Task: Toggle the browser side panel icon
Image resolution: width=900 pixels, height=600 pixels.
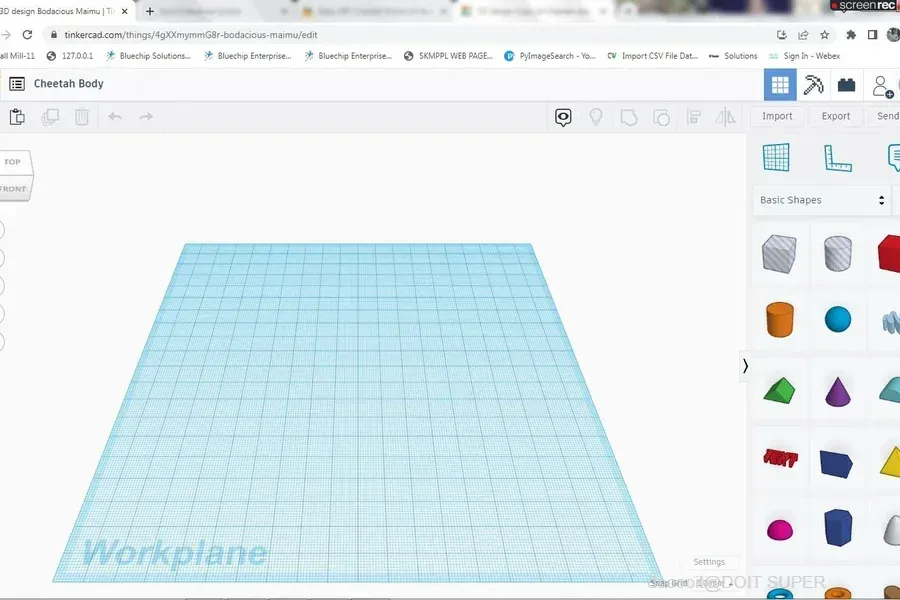Action: [872, 35]
